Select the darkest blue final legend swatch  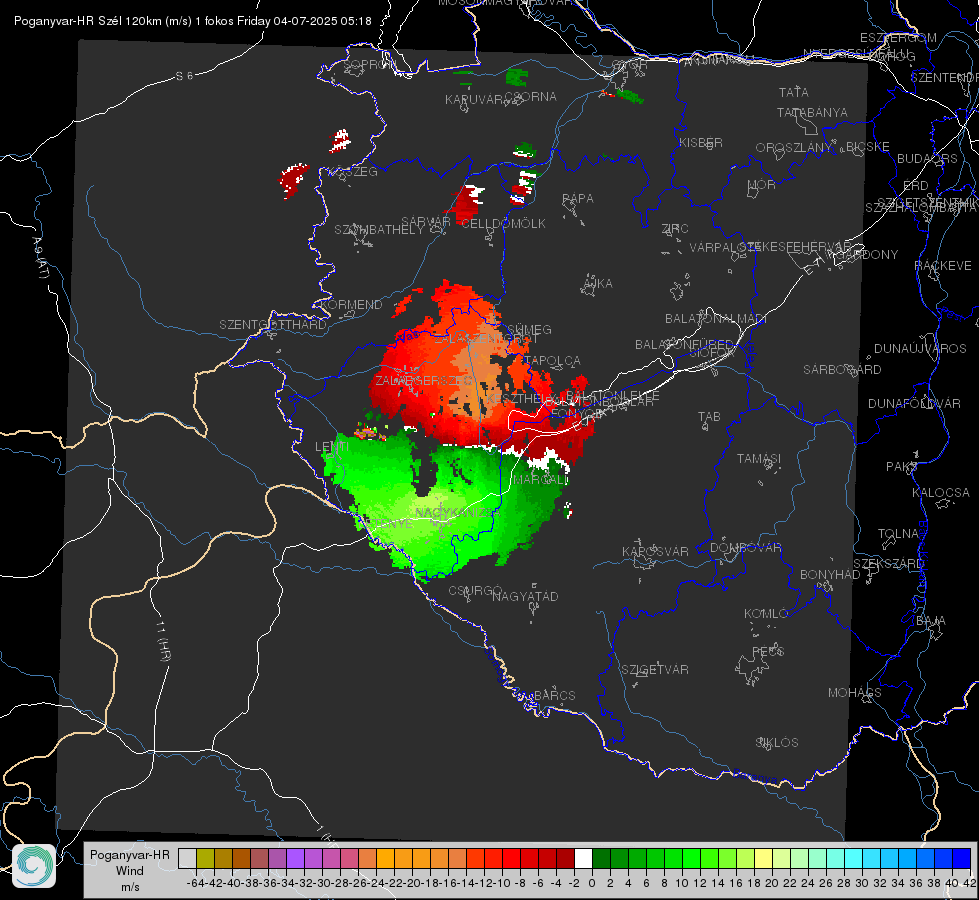tap(962, 858)
